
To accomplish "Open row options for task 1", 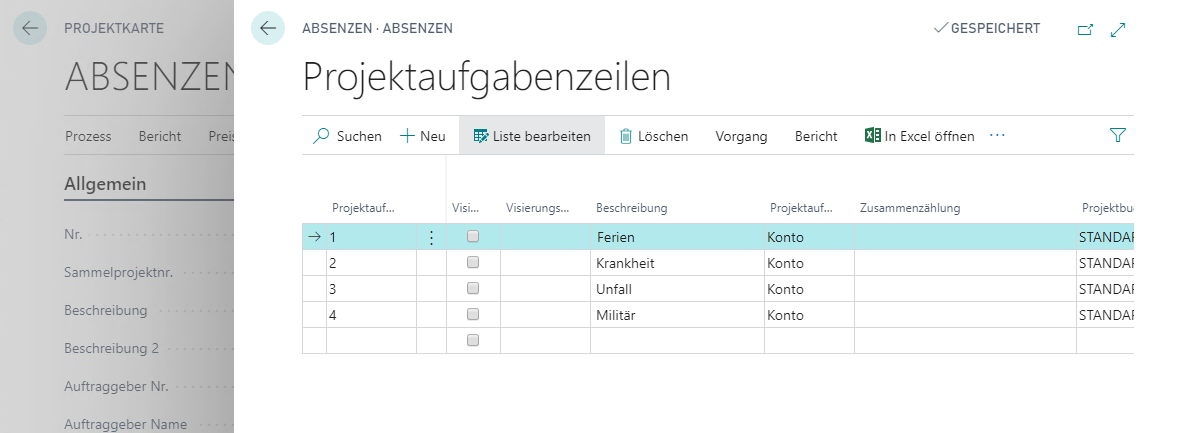I will (x=431, y=238).
